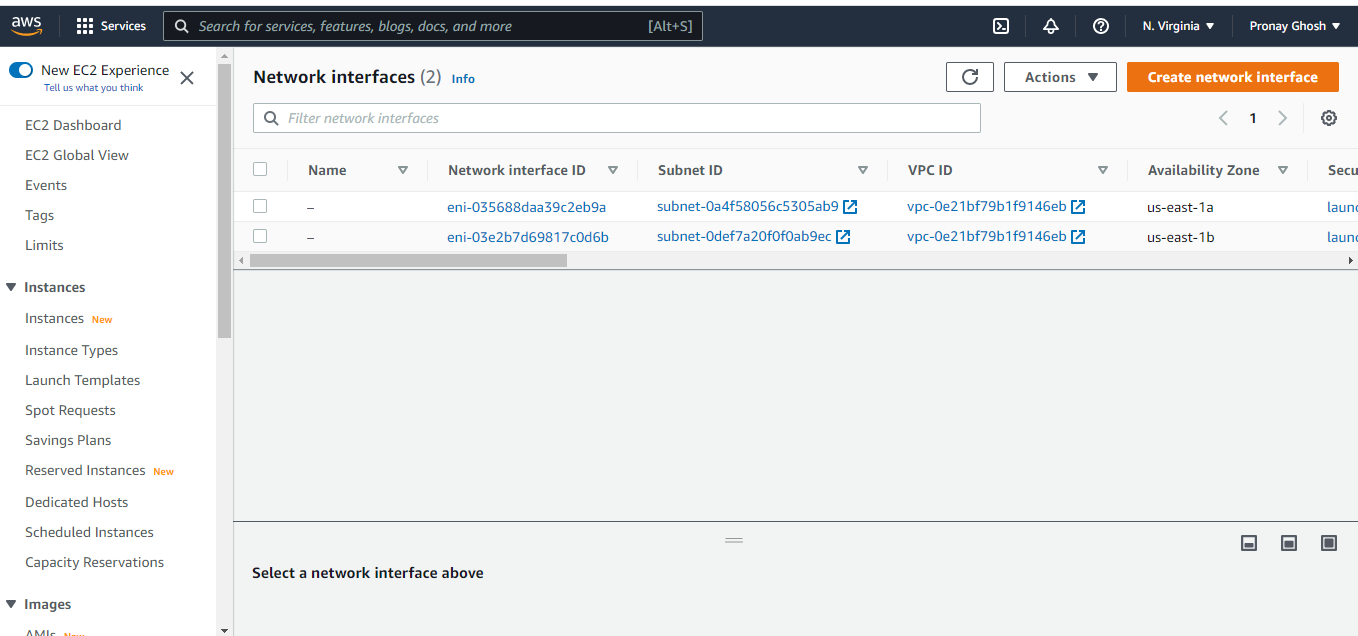Open external link icon for subnet-0a4f58056c5305ab9
1358x636 pixels.
pyautogui.click(x=850, y=207)
